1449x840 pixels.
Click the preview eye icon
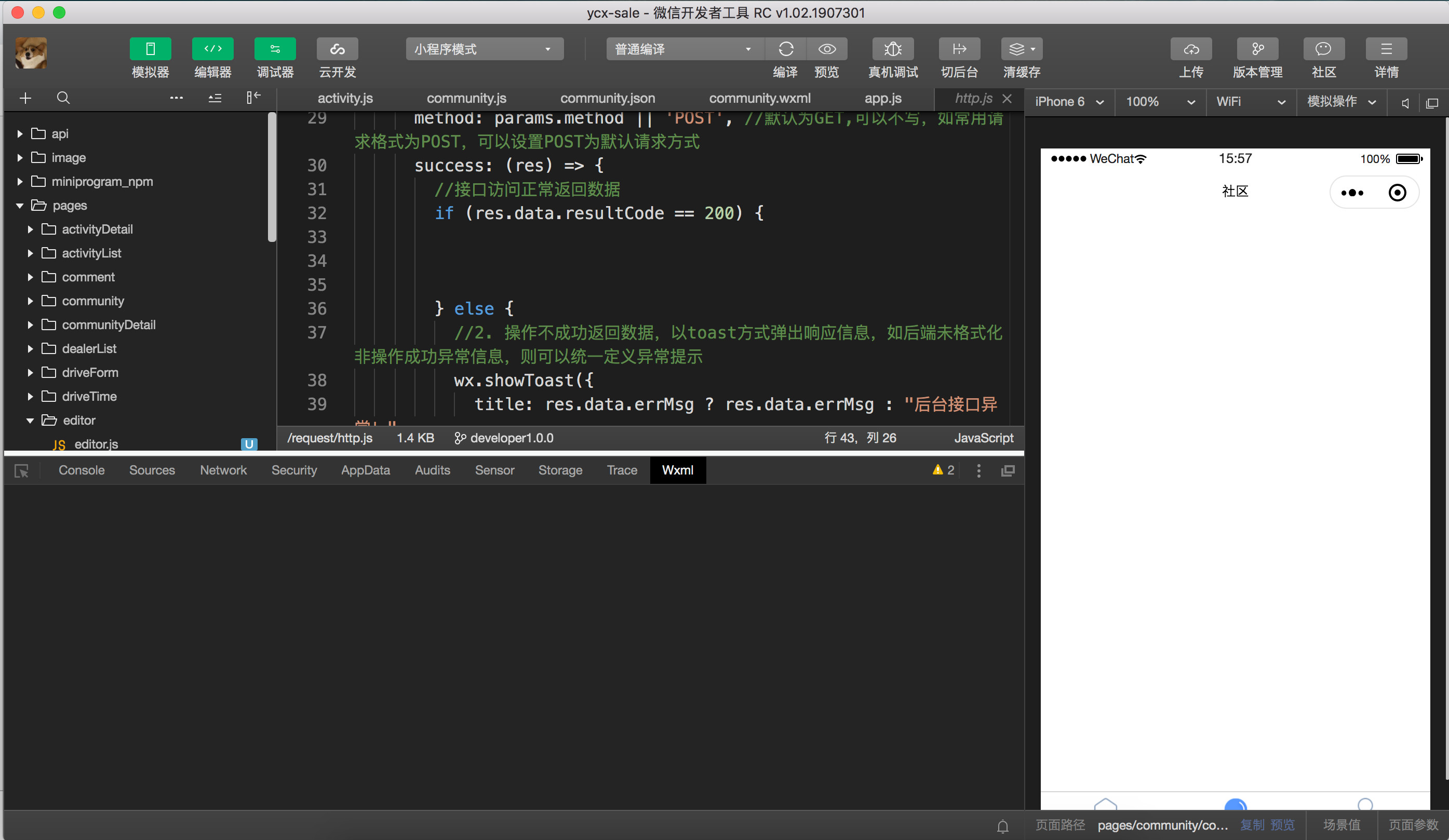pos(827,49)
